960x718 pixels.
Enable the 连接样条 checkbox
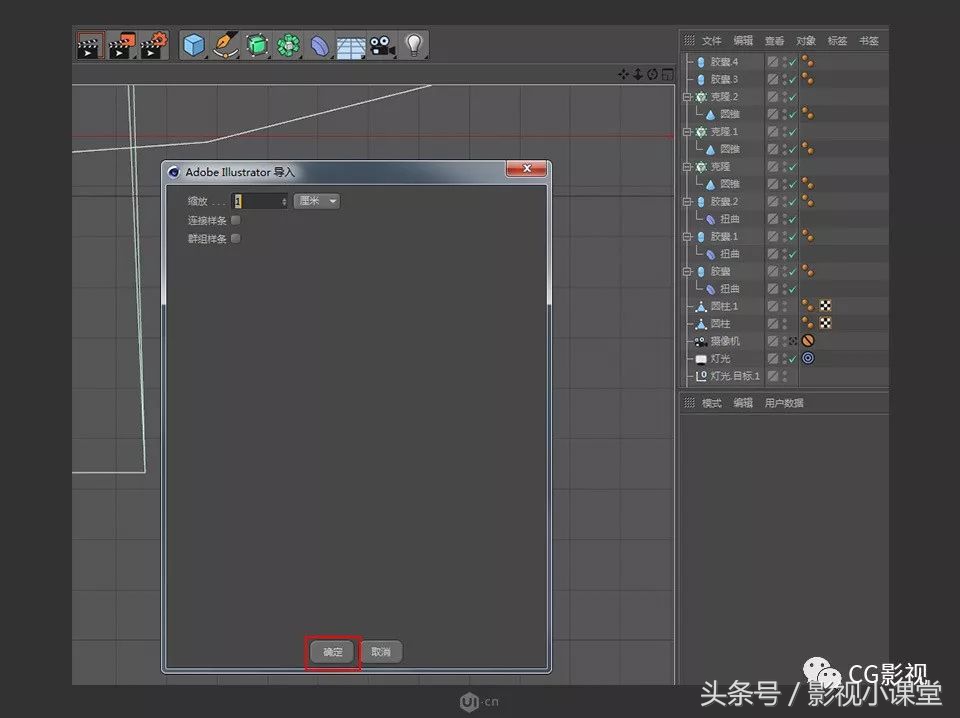(x=236, y=220)
